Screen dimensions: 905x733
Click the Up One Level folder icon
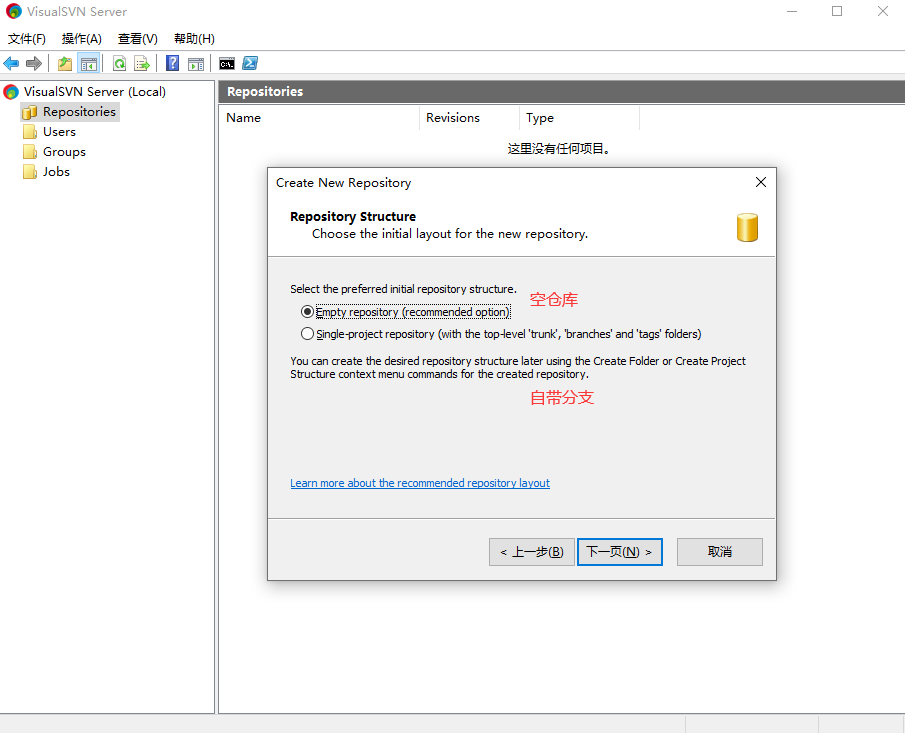(65, 64)
